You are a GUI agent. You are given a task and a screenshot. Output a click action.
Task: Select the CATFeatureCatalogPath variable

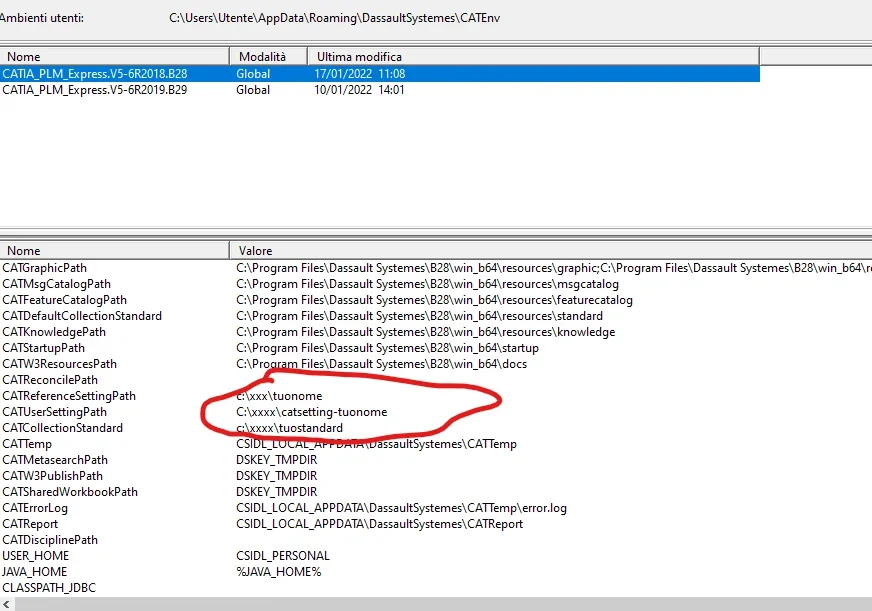65,300
